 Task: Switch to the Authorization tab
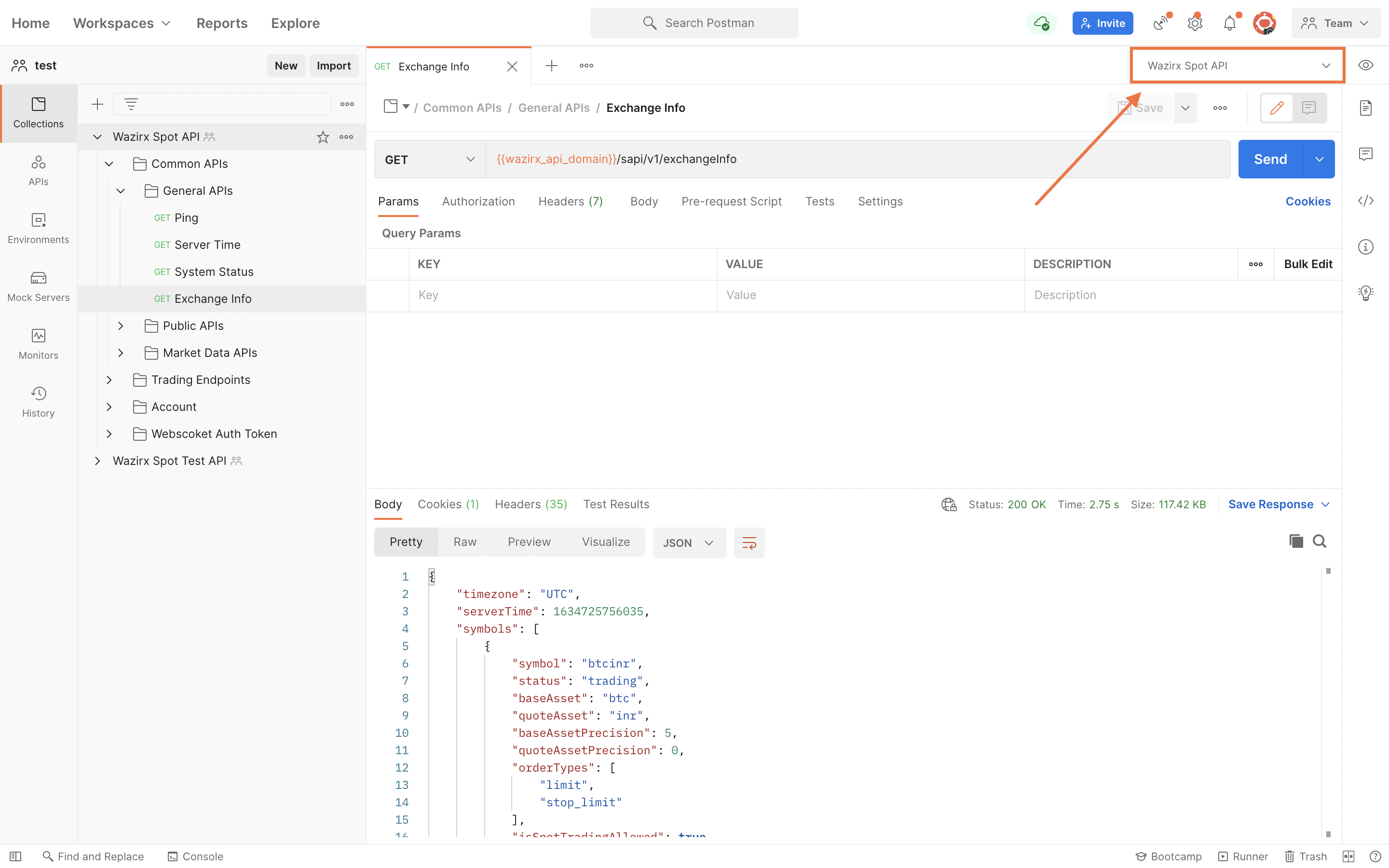coord(478,202)
